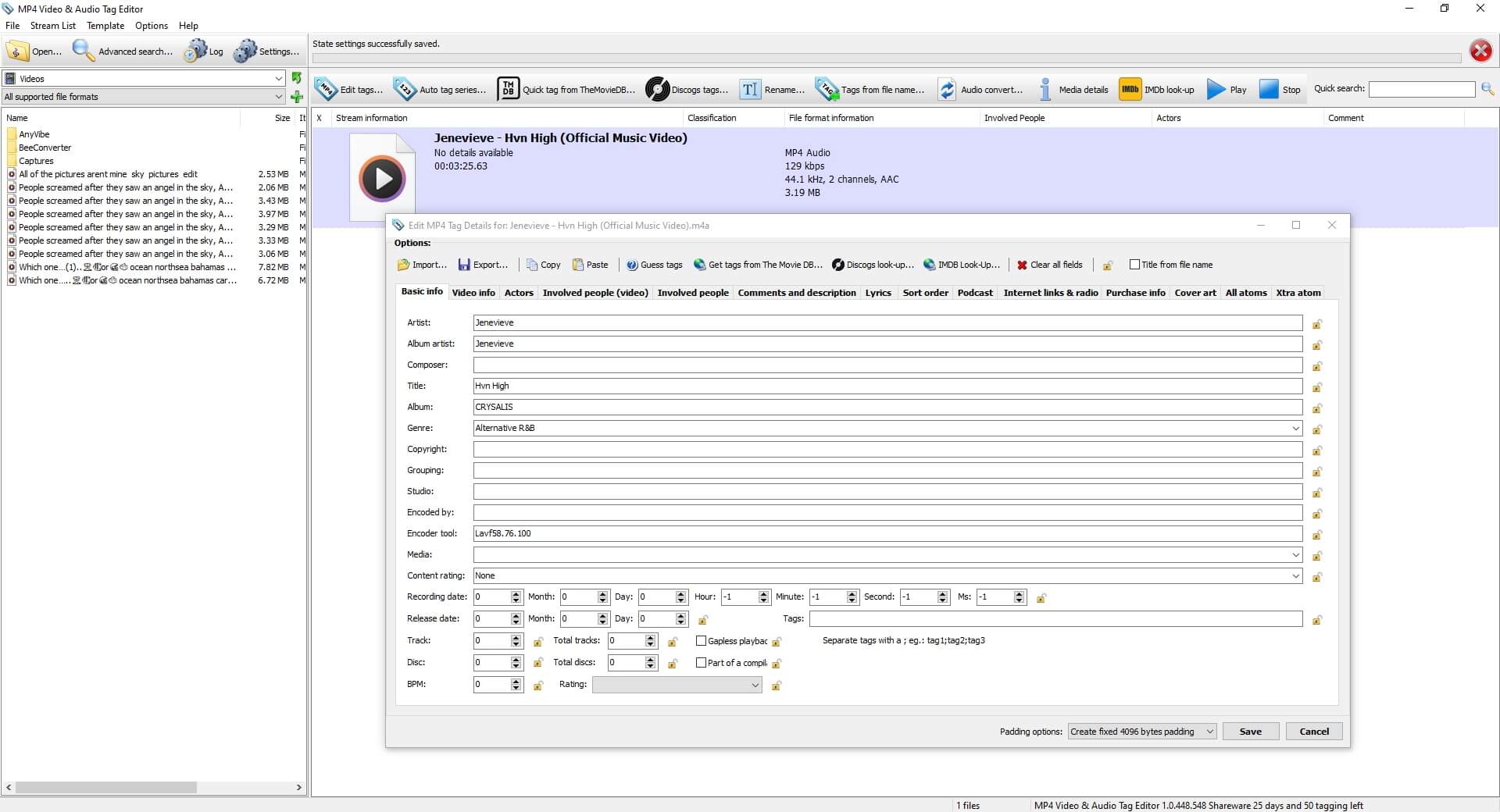Toggle the Gapless playback checkbox
The width and height of the screenshot is (1500, 812).
[x=701, y=641]
